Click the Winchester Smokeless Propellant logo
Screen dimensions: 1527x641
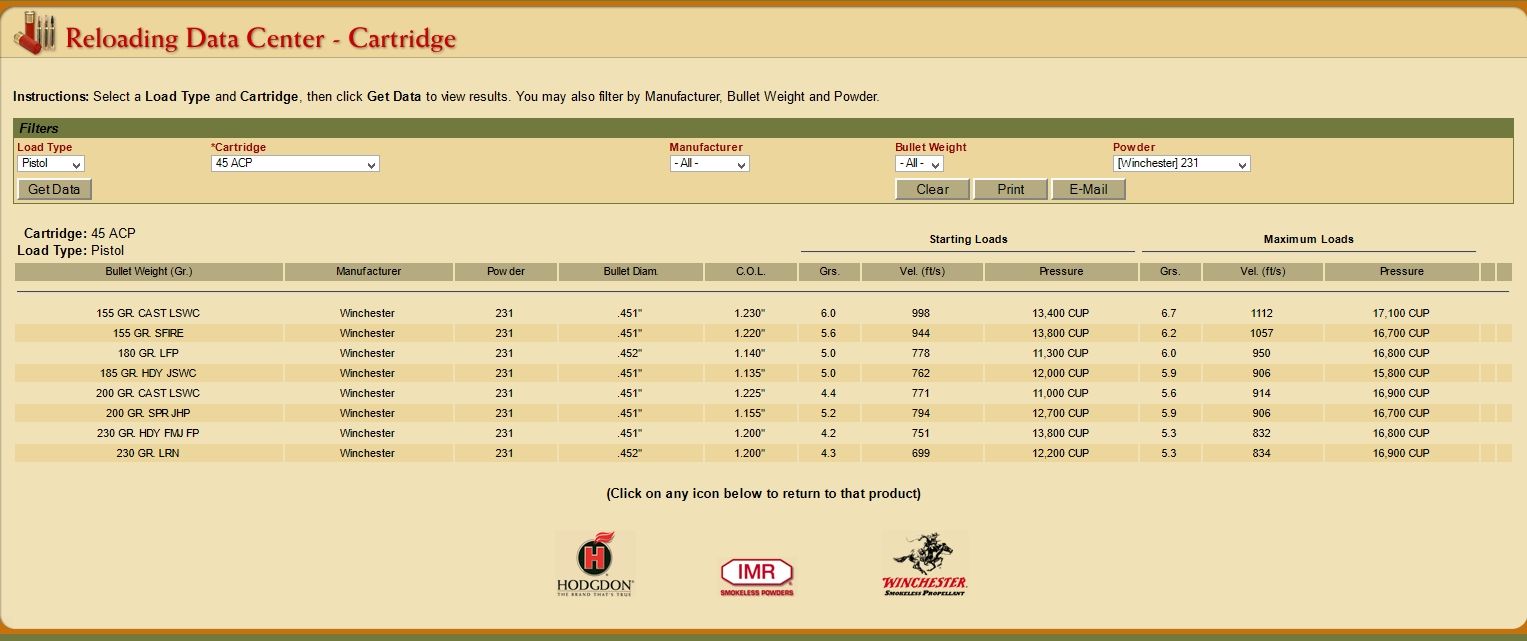tap(924, 563)
